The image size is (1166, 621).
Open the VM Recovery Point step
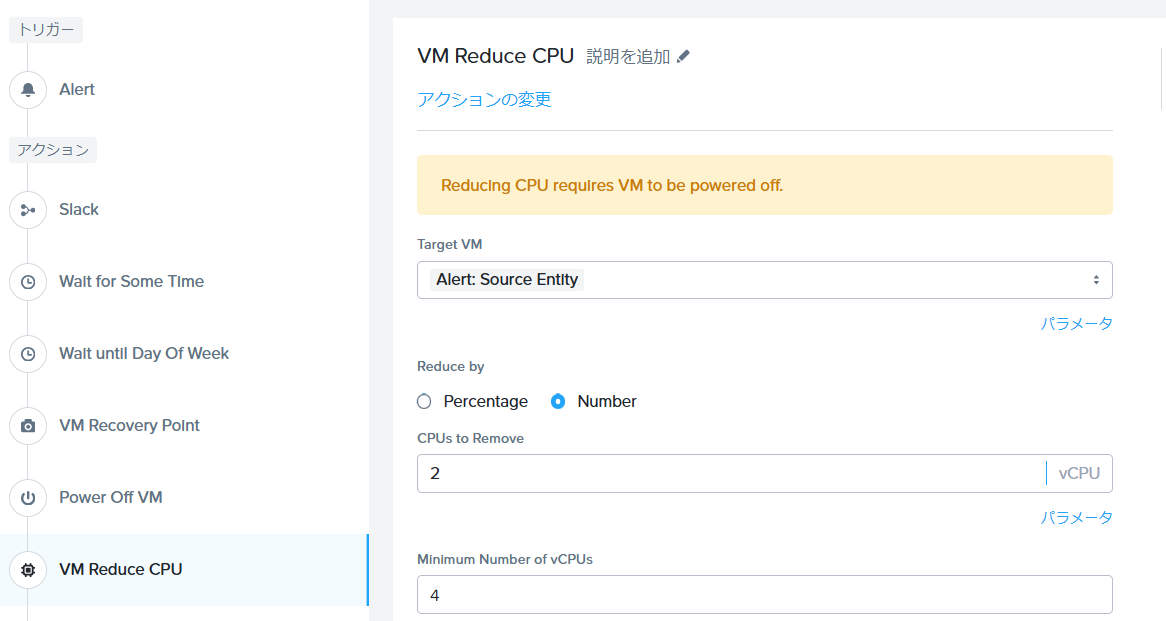129,426
